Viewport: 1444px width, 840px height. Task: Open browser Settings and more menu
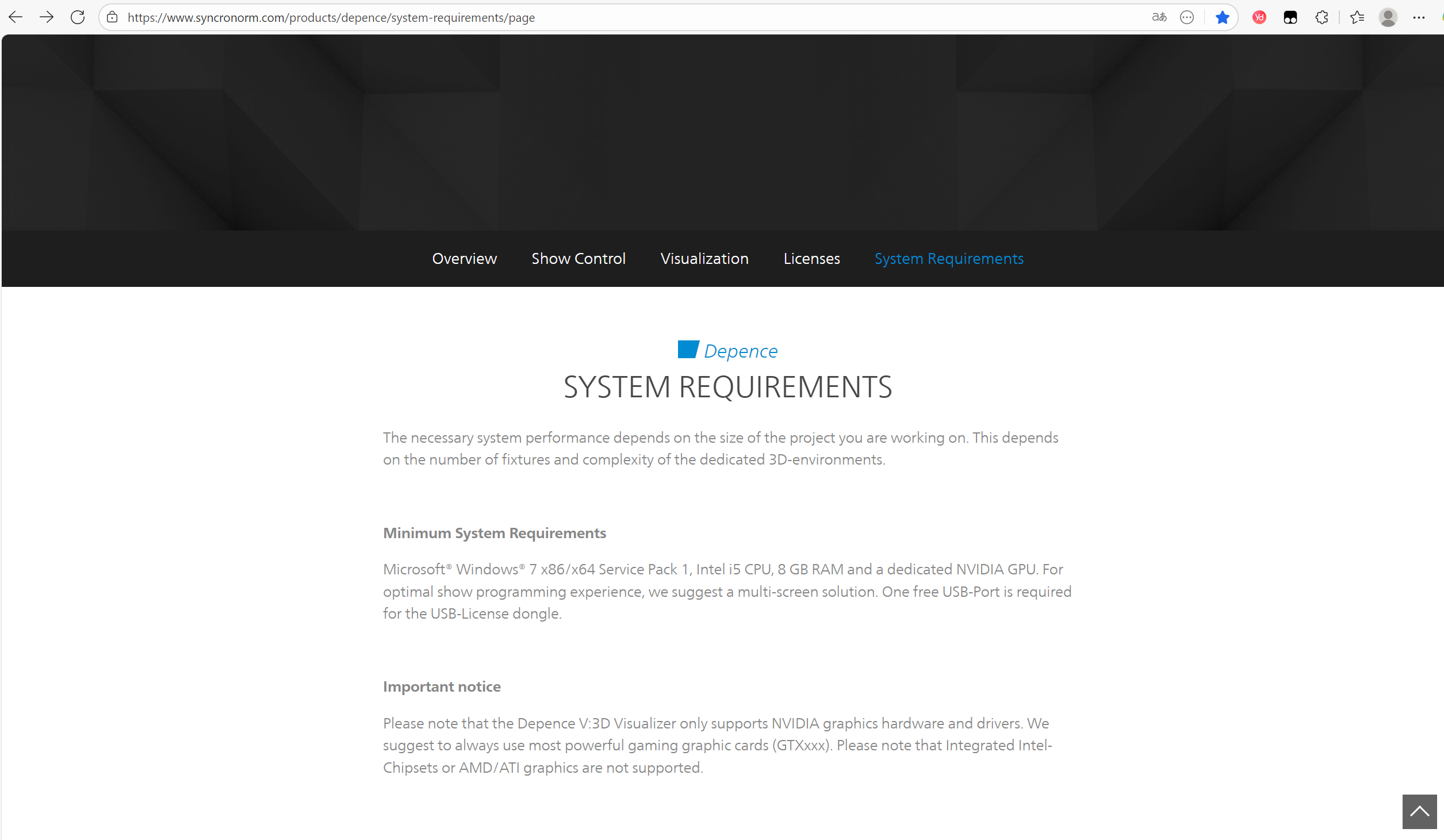point(1419,17)
